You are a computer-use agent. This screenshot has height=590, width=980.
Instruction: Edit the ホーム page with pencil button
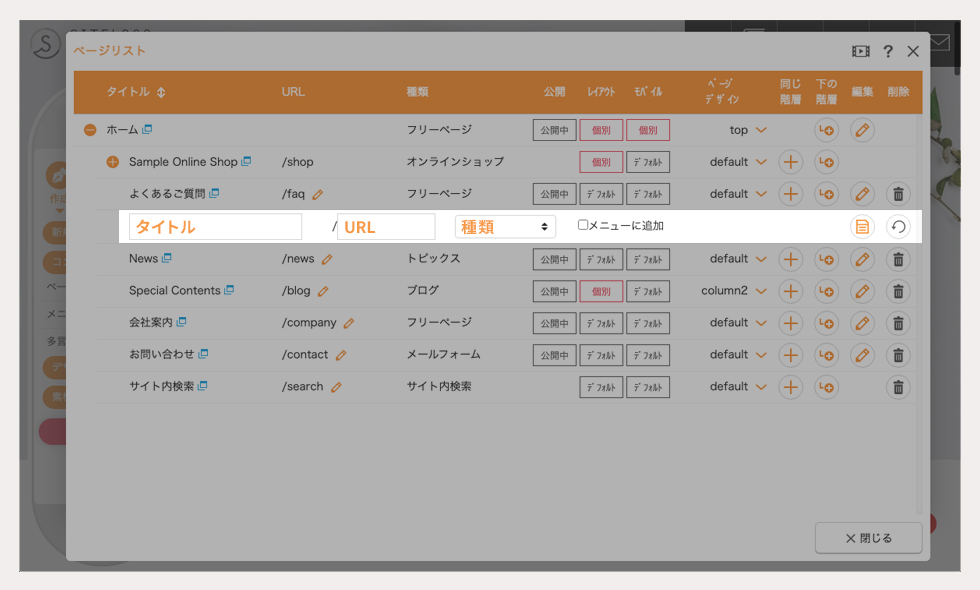(862, 130)
